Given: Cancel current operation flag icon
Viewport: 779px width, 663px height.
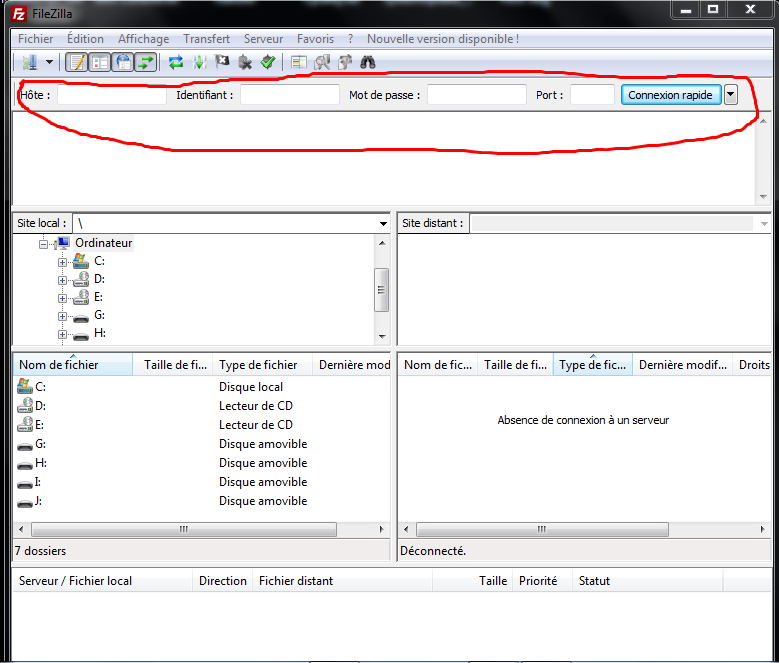Looking at the screenshot, I should pos(222,62).
